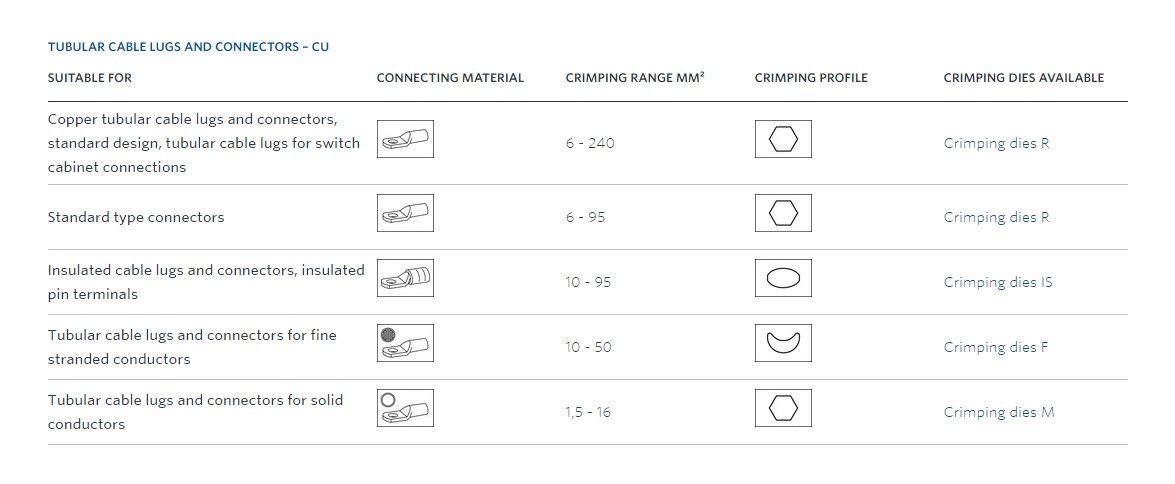Select the Crimping Dies Available column header
Screen dimensions: 1175x484
(1023, 78)
